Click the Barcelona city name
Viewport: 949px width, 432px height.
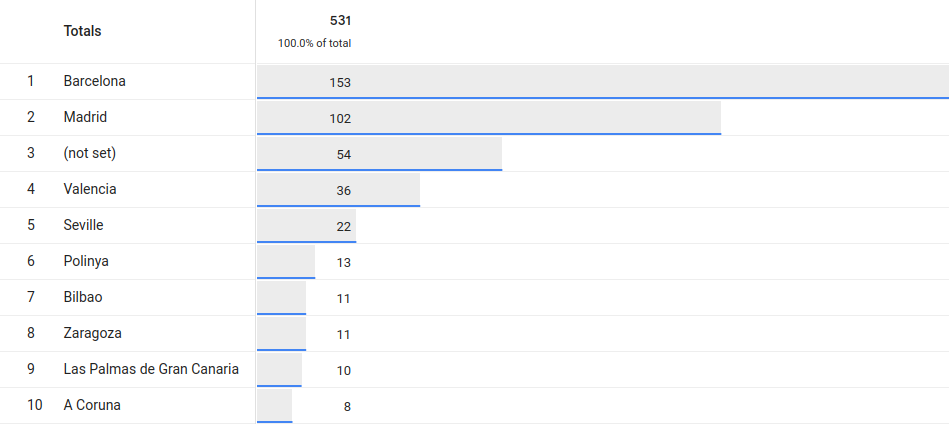[94, 81]
